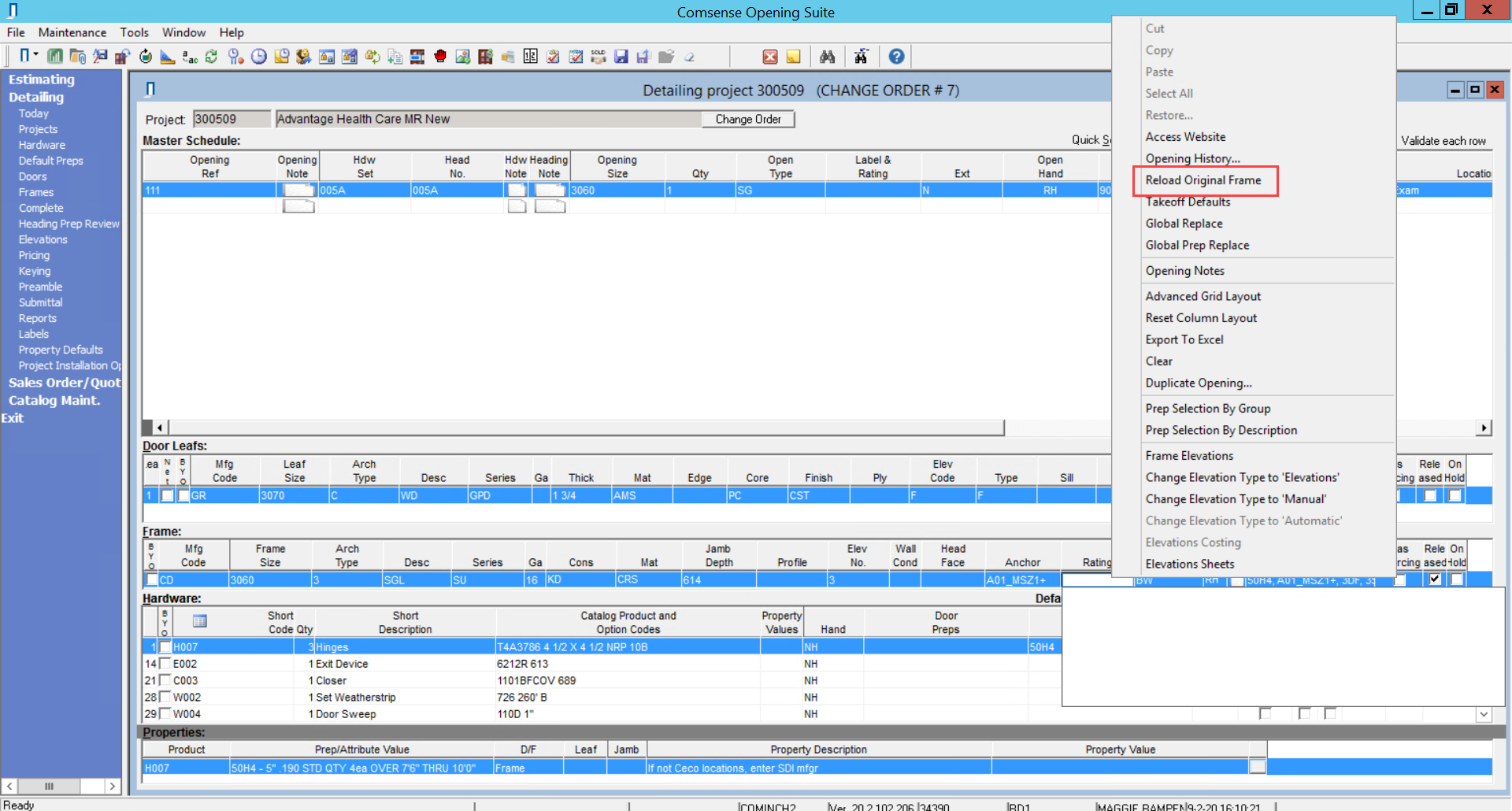Choose Export To Excel in context menu

coord(1184,339)
